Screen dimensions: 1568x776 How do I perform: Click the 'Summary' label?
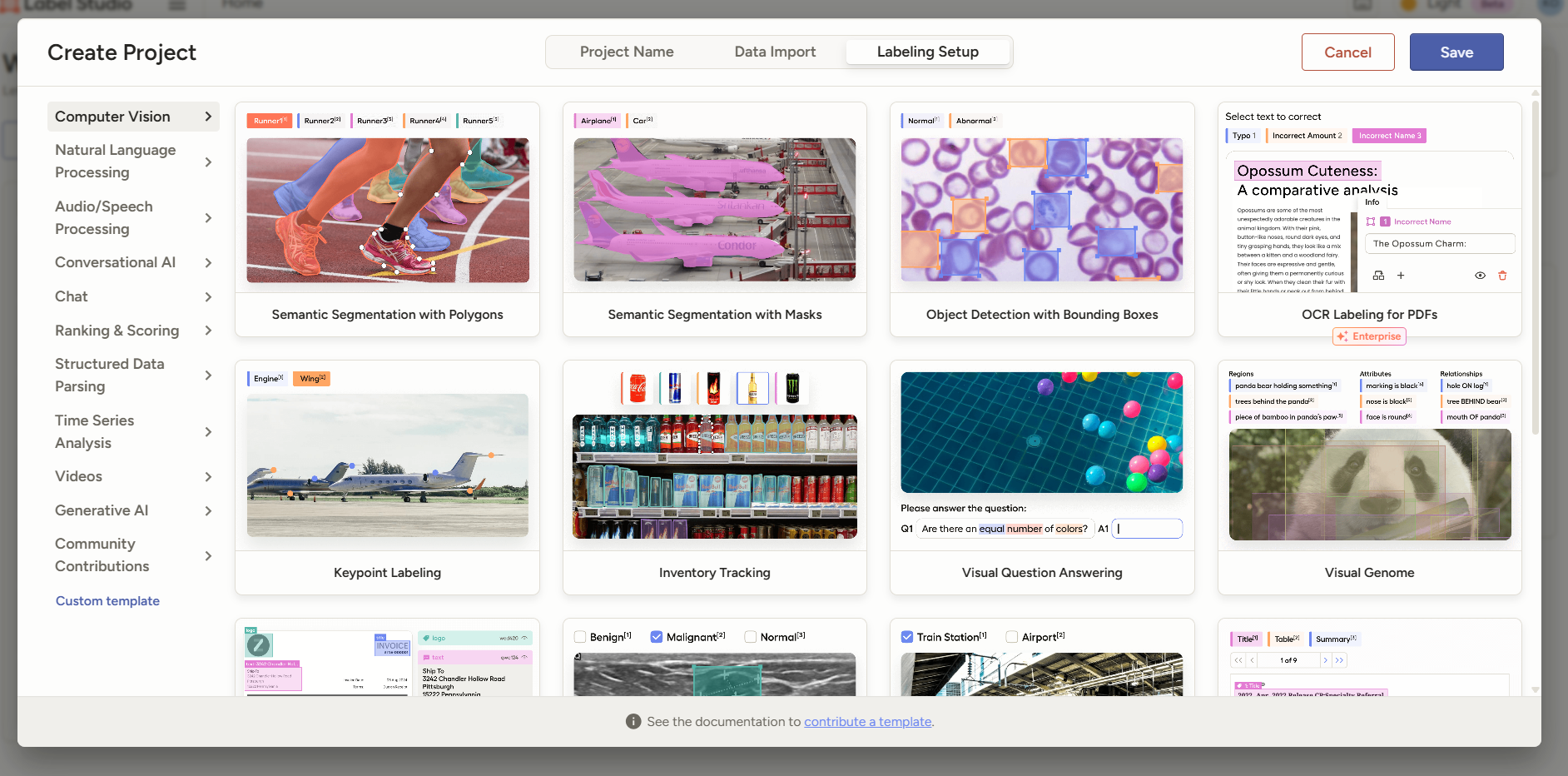pos(1334,639)
